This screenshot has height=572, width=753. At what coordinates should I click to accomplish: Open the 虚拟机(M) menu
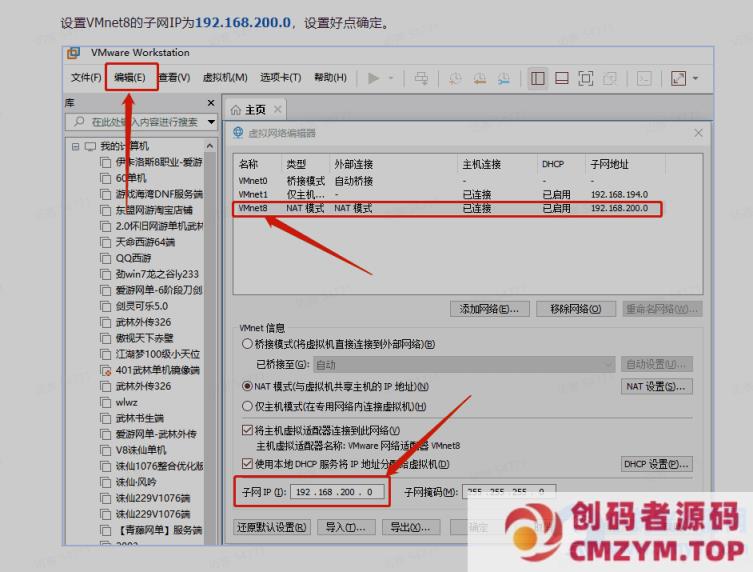pos(225,77)
